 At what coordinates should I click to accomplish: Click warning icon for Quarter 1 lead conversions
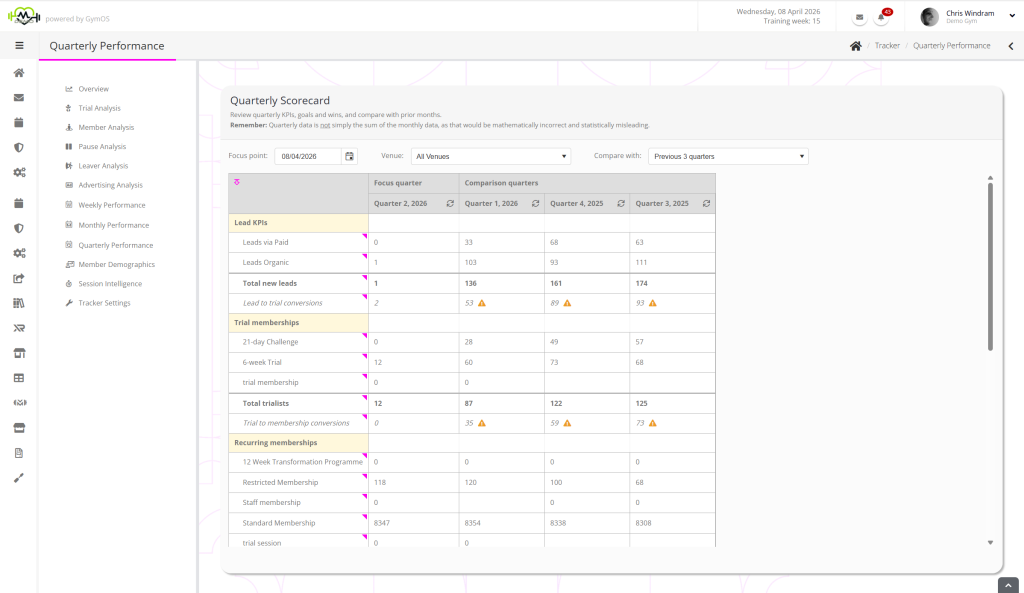pos(482,303)
